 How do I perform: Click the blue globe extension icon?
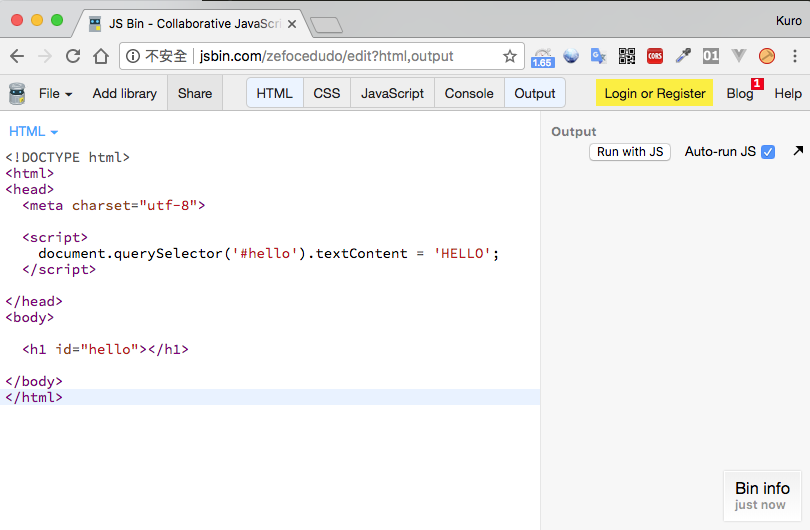point(571,56)
